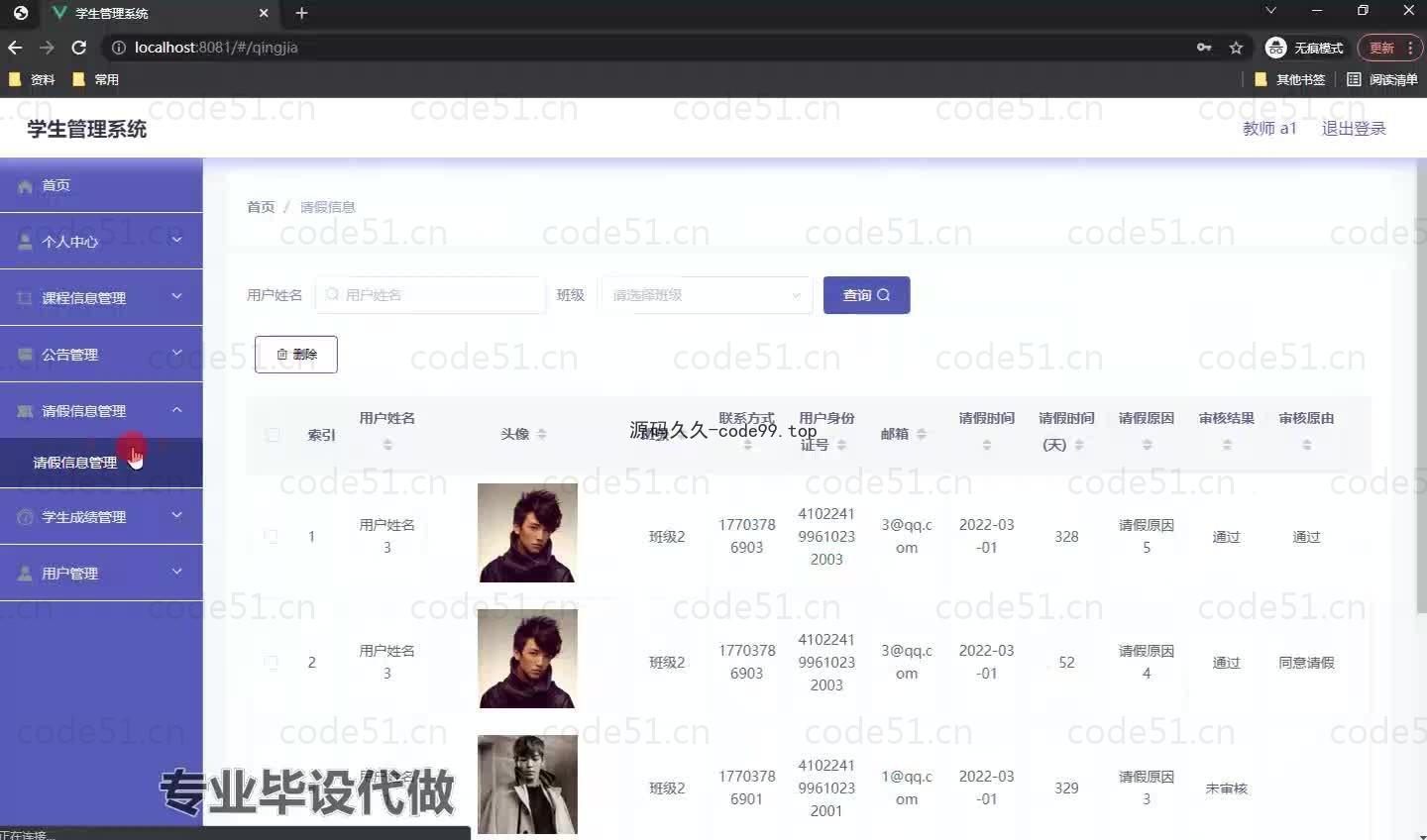The height and width of the screenshot is (840, 1427).
Task: Check the checkbox for row 2
Action: (x=272, y=662)
